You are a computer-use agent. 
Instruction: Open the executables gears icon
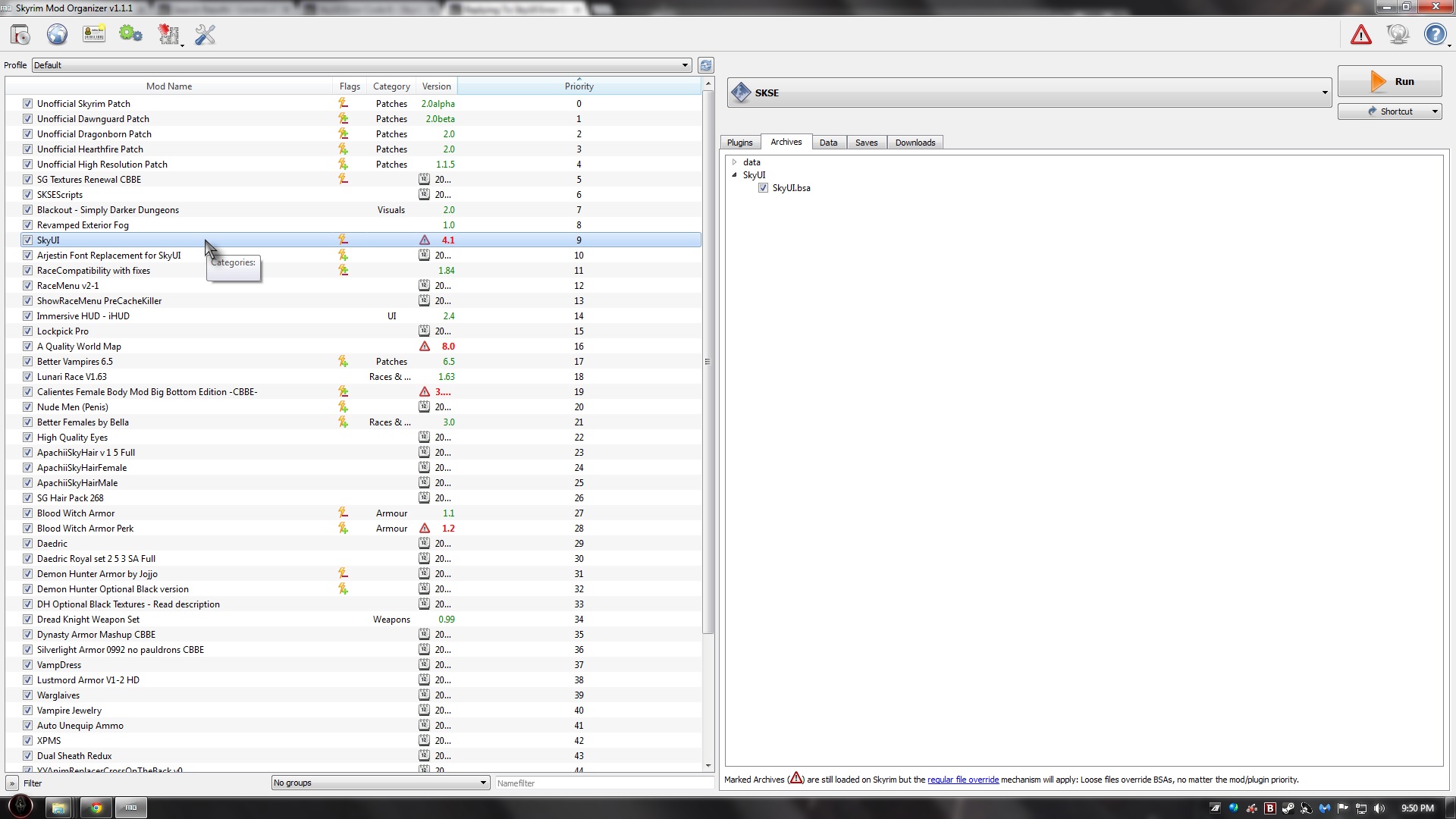click(x=130, y=34)
